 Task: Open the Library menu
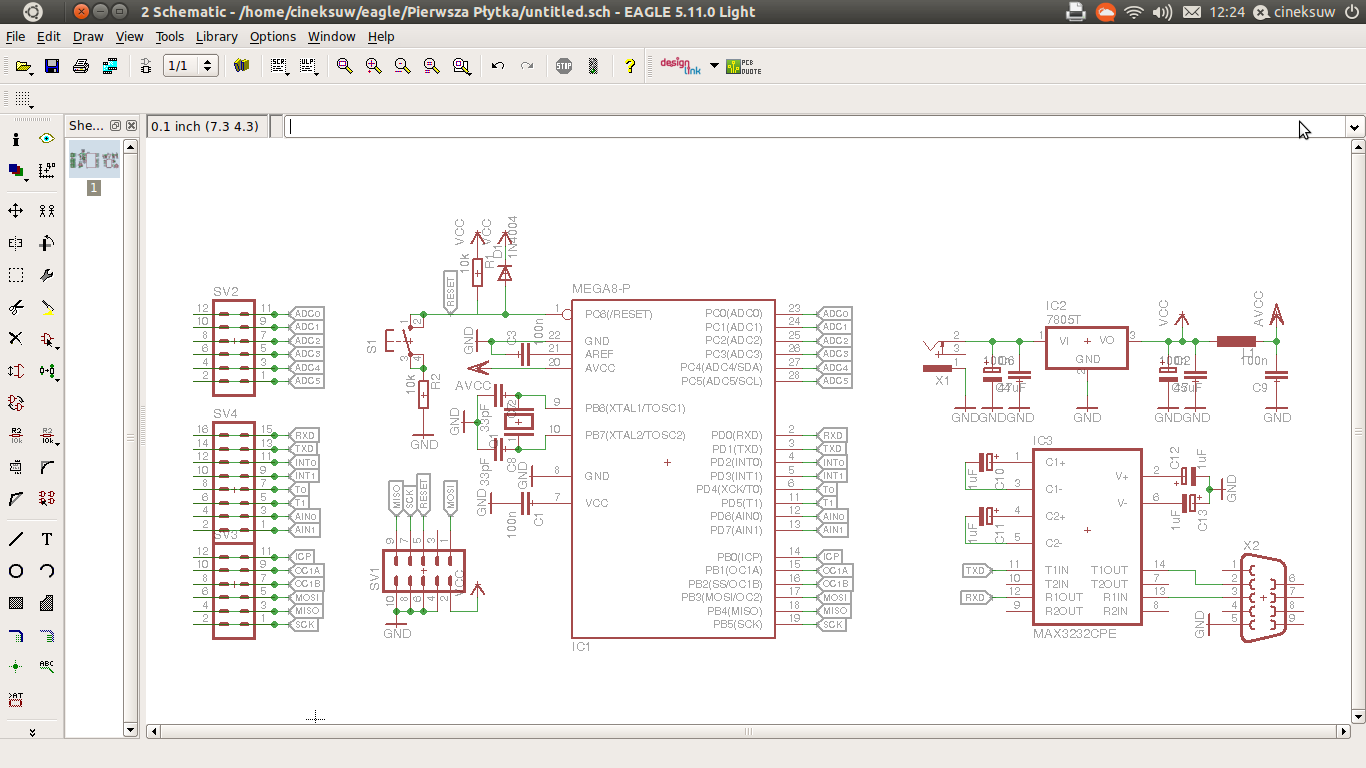[x=216, y=36]
